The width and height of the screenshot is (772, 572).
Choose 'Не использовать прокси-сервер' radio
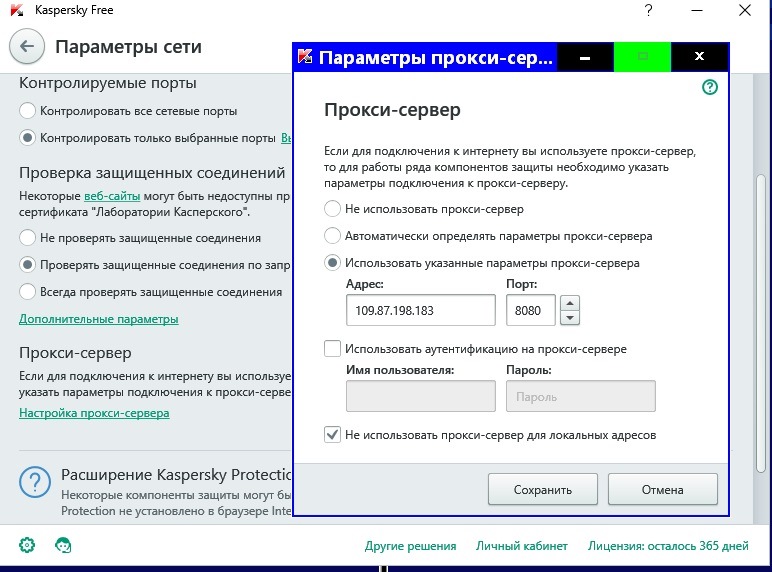[x=332, y=209]
